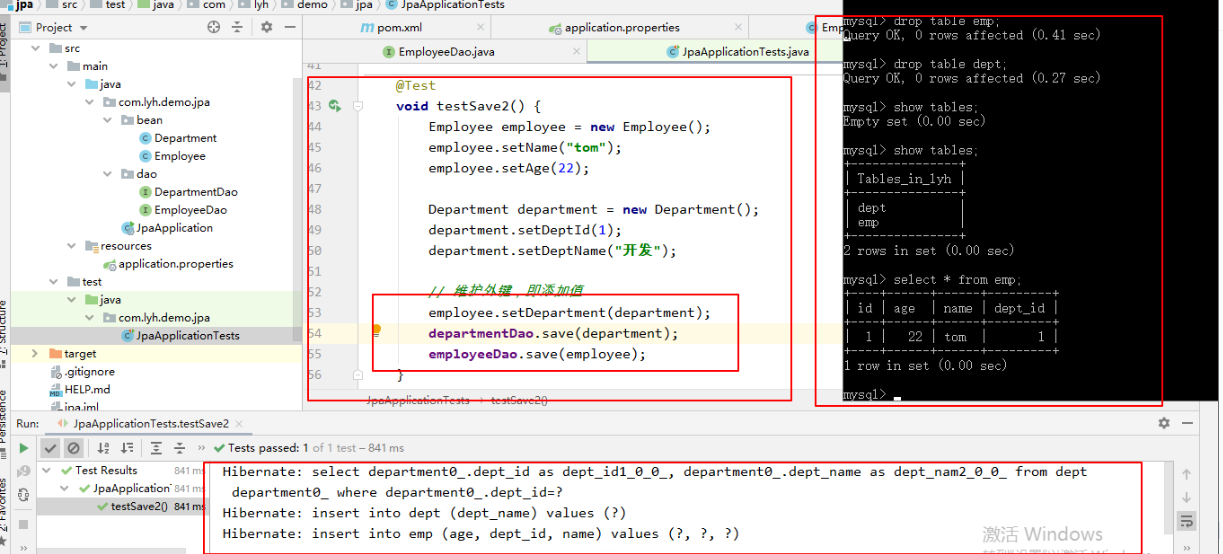Switch to application.properties editor tab

[x=620, y=27]
